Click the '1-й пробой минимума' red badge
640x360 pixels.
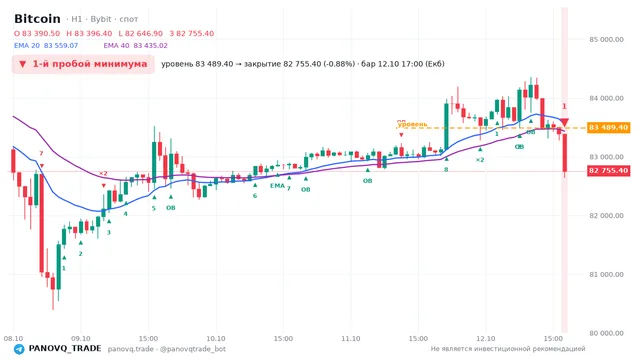click(x=83, y=64)
